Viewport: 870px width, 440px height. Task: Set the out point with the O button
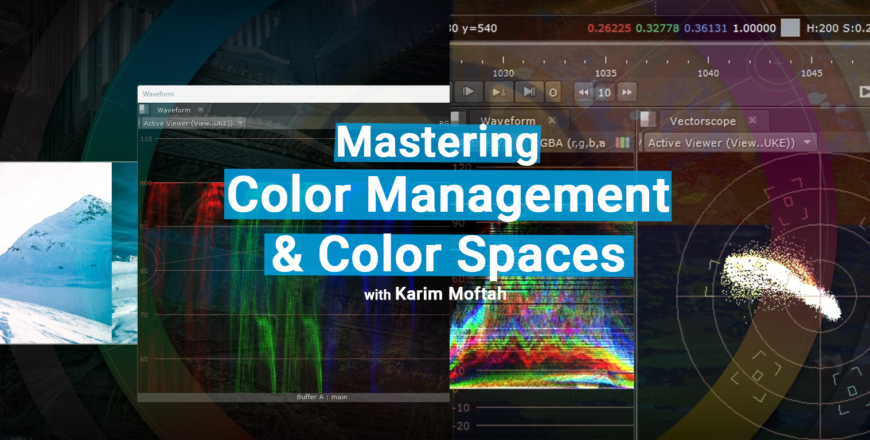pyautogui.click(x=553, y=92)
